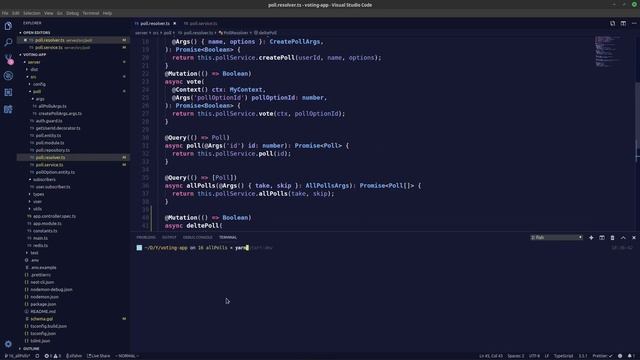Screen dimensions: 640x360
Task: Click the TypeScript language mode indicator
Action: click(563, 356)
